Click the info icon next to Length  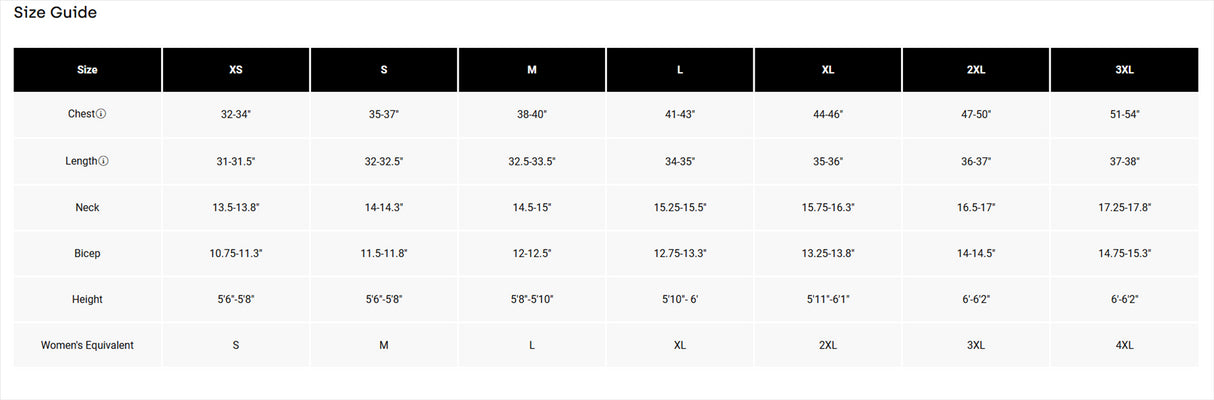(104, 161)
